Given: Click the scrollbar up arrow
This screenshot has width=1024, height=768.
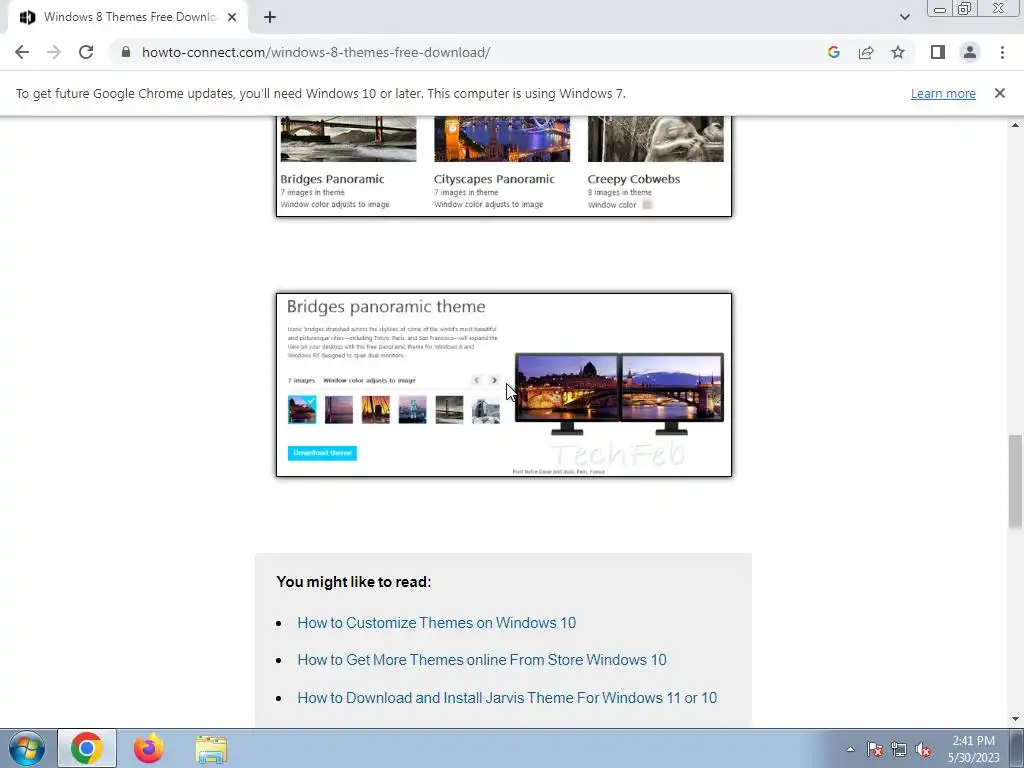Looking at the screenshot, I should (1015, 124).
